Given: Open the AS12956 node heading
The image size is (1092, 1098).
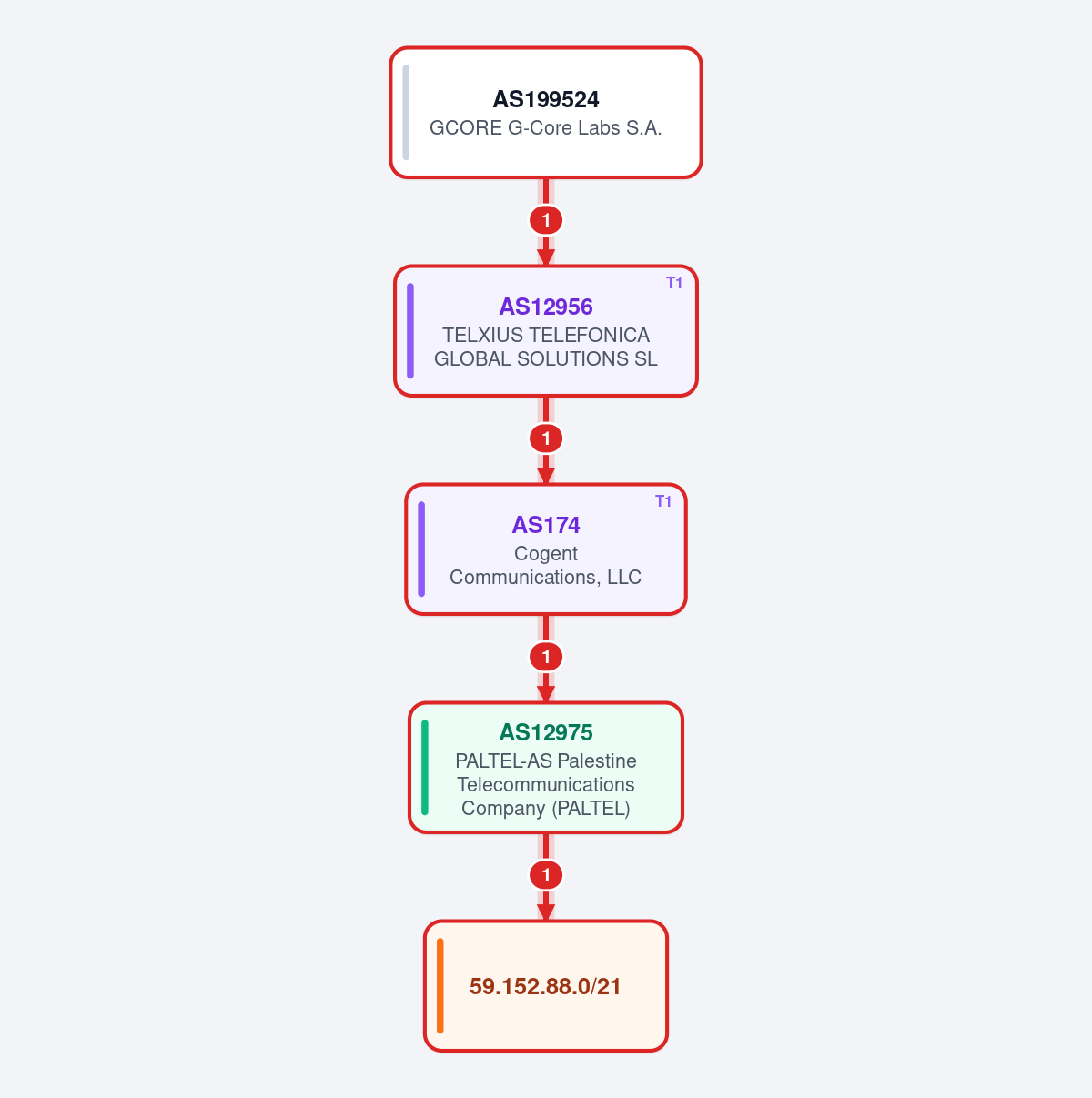Looking at the screenshot, I should click(546, 307).
